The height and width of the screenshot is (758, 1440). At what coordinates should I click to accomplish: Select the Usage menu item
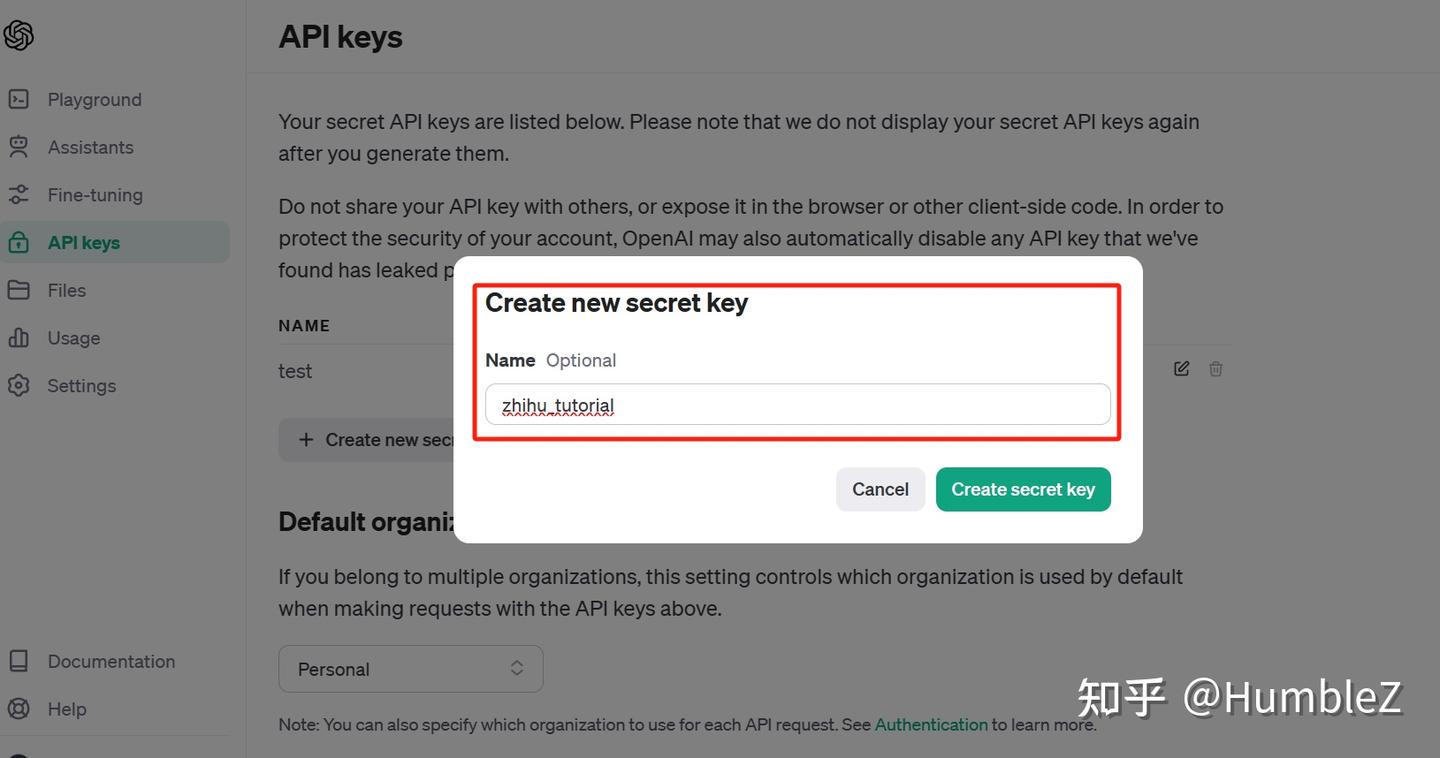tap(74, 338)
